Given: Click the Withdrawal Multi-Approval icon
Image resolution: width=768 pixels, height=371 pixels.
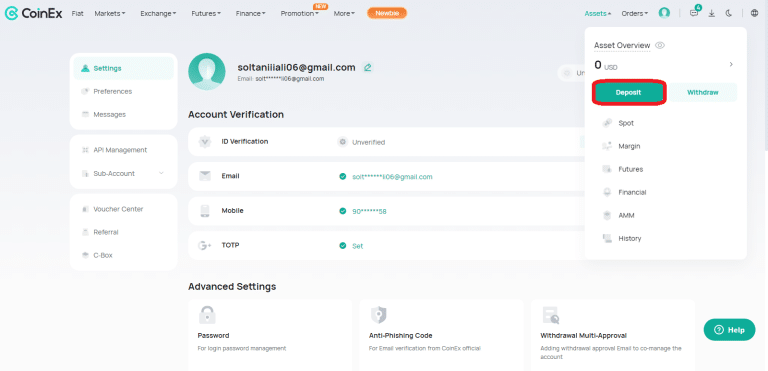Looking at the screenshot, I should (x=550, y=315).
